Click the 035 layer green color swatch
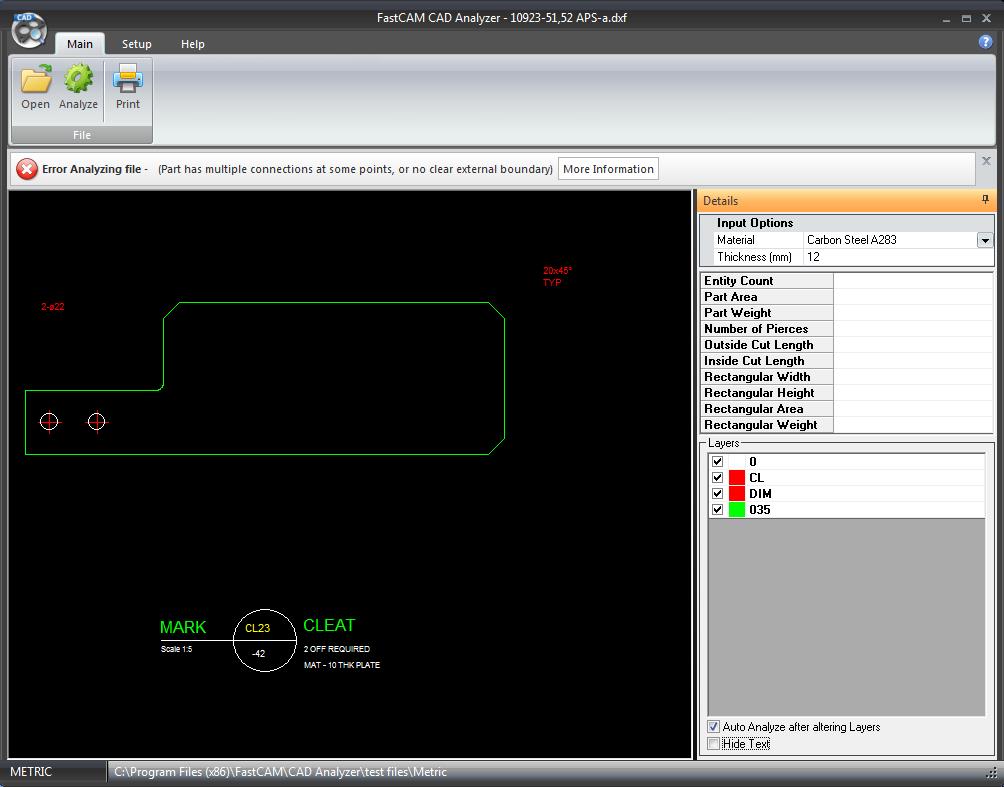Viewport: 1004px width, 787px height. pos(737,509)
